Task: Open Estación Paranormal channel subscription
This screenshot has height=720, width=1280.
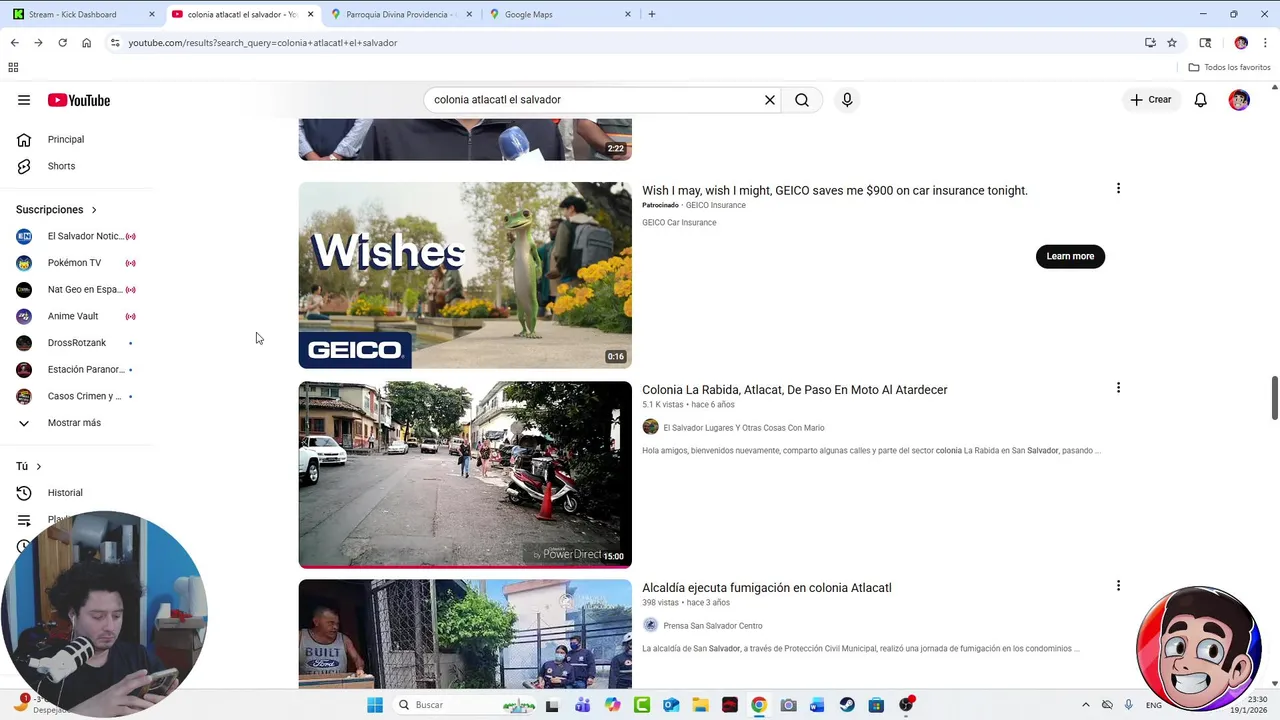Action: [78, 369]
